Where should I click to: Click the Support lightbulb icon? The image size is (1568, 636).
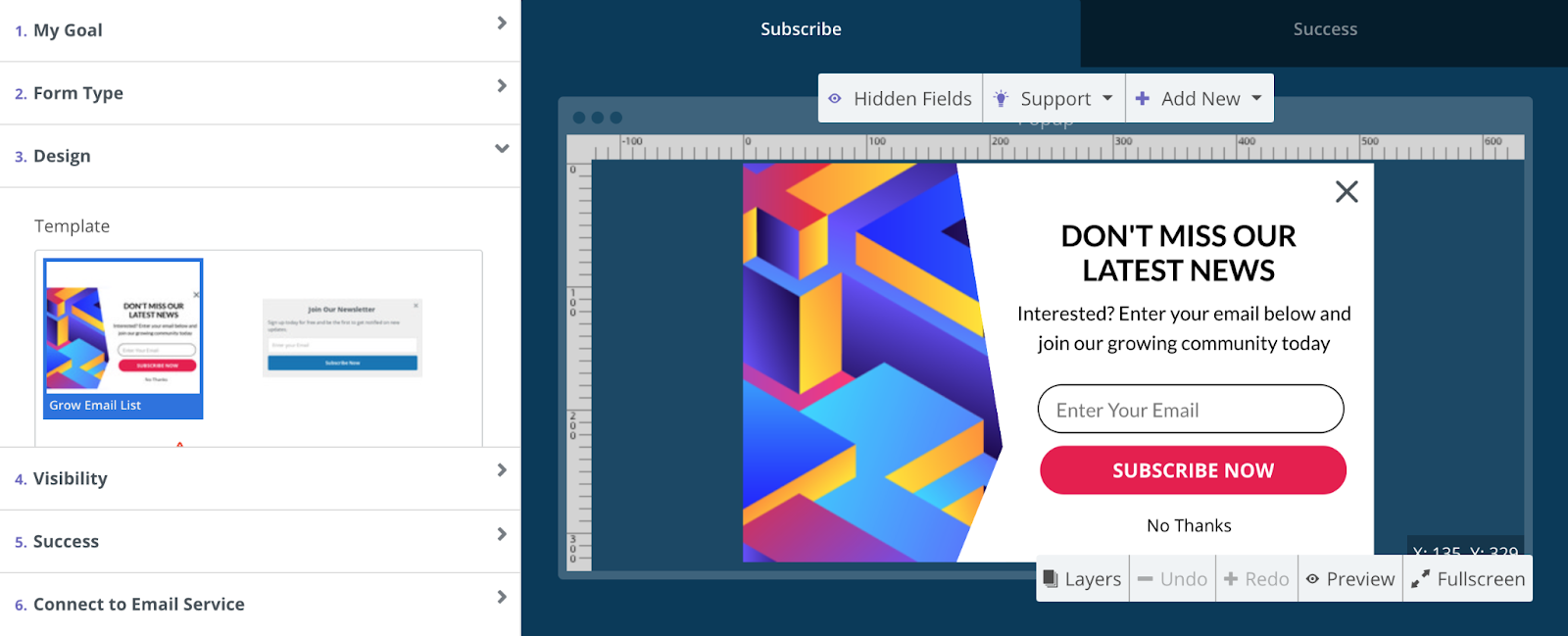[1001, 98]
